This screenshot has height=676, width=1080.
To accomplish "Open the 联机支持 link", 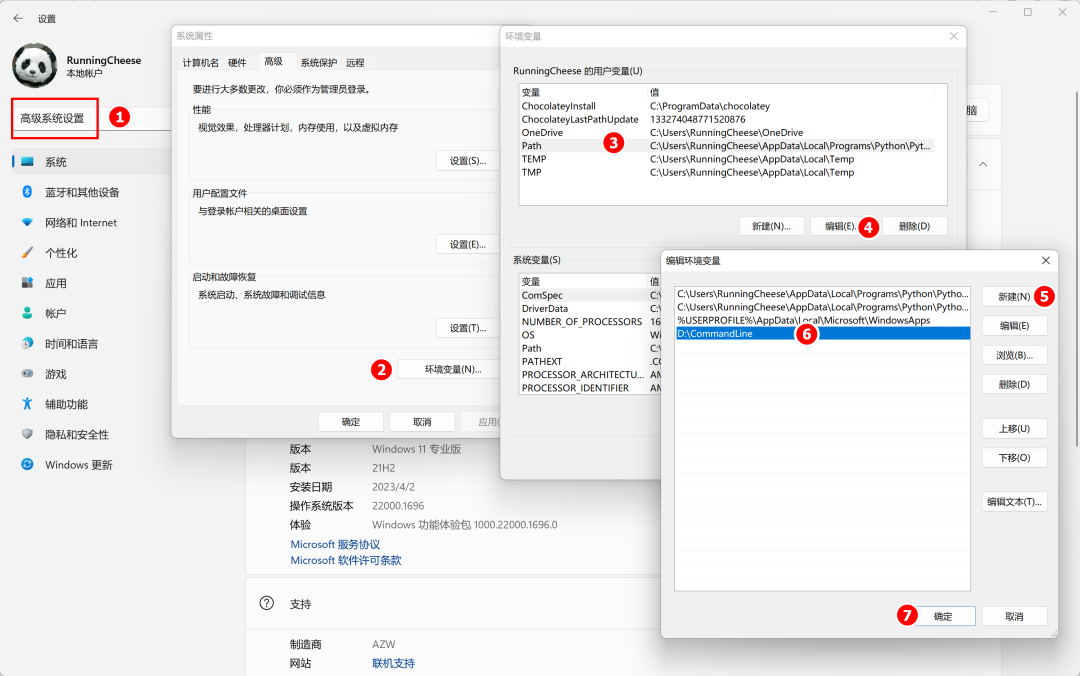I will coord(393,663).
